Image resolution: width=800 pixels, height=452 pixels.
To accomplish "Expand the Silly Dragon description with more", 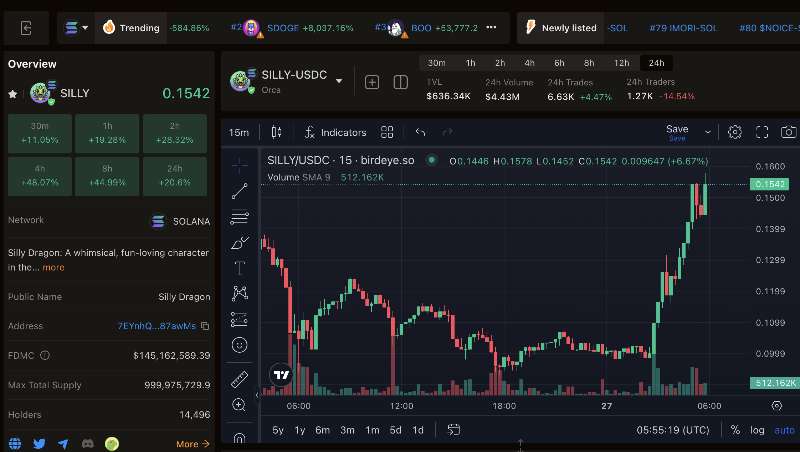I will click(x=54, y=267).
